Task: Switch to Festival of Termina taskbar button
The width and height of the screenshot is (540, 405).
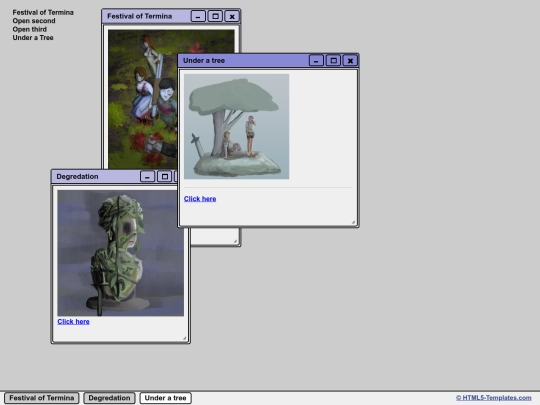Action: (42, 398)
